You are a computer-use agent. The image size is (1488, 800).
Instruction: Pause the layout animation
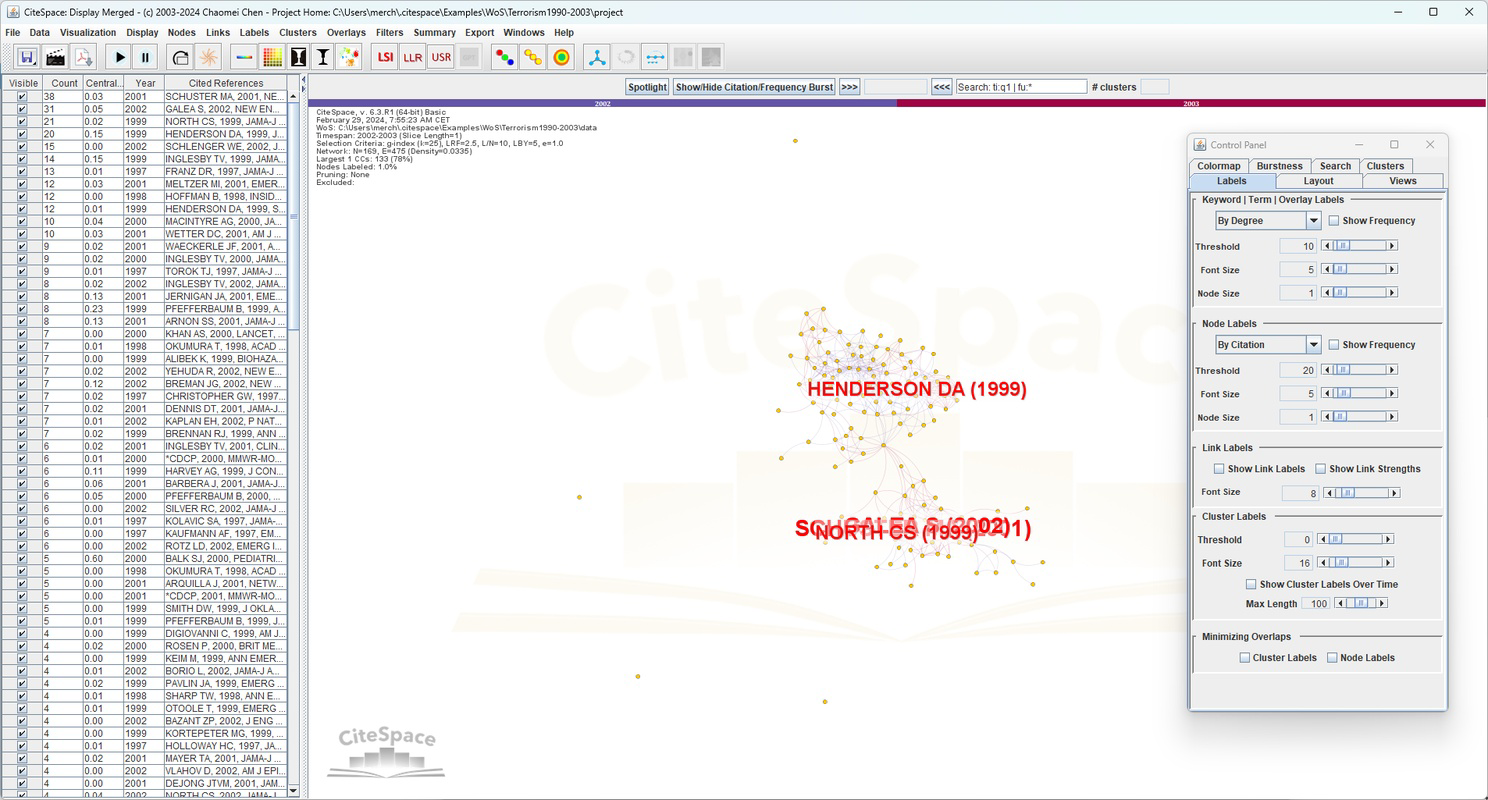tap(146, 57)
